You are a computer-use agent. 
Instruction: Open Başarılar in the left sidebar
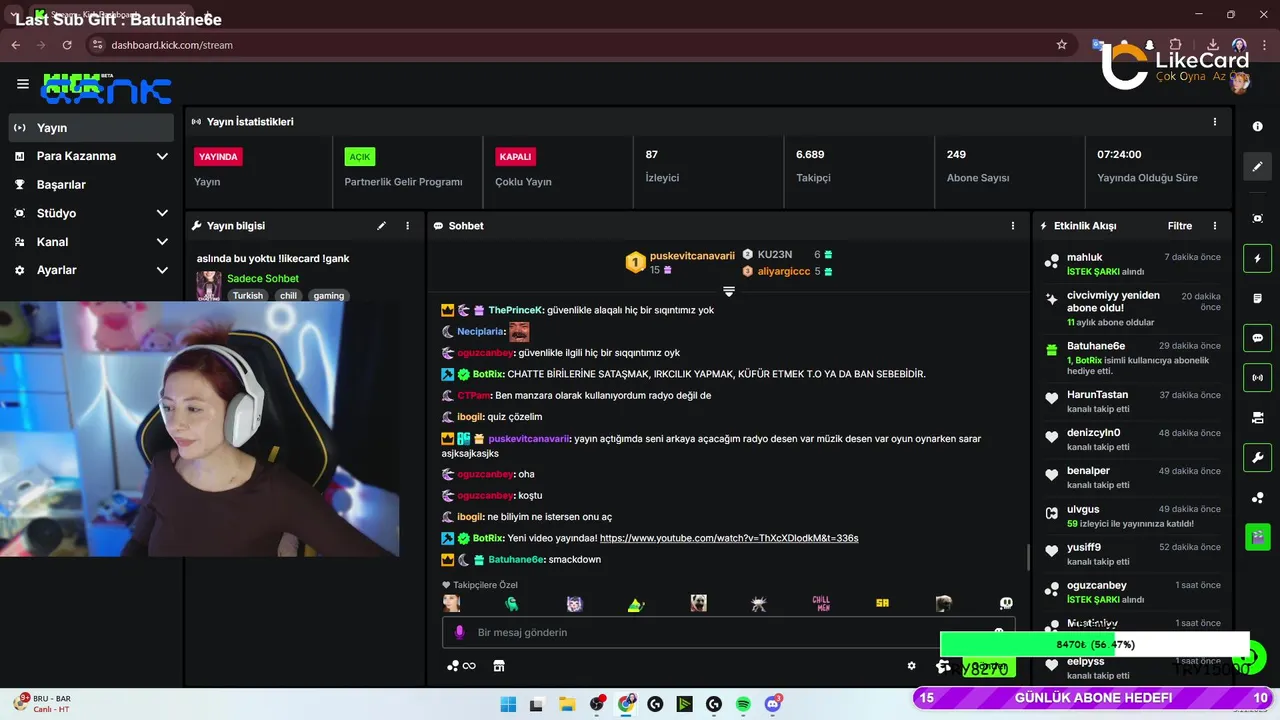[91, 185]
